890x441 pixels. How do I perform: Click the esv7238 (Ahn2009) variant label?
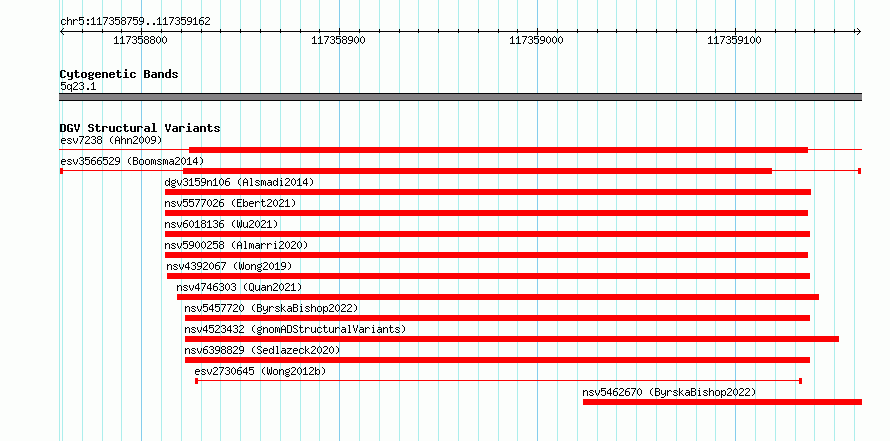(111, 140)
